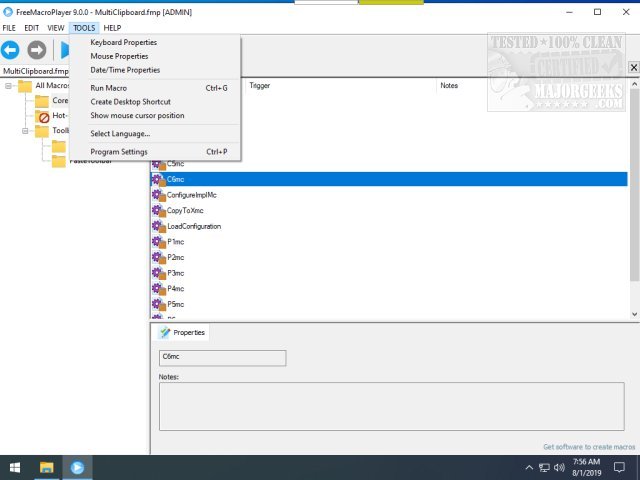Open File Explorer from the taskbar
Screen dimensions: 640x480
(x=47, y=467)
